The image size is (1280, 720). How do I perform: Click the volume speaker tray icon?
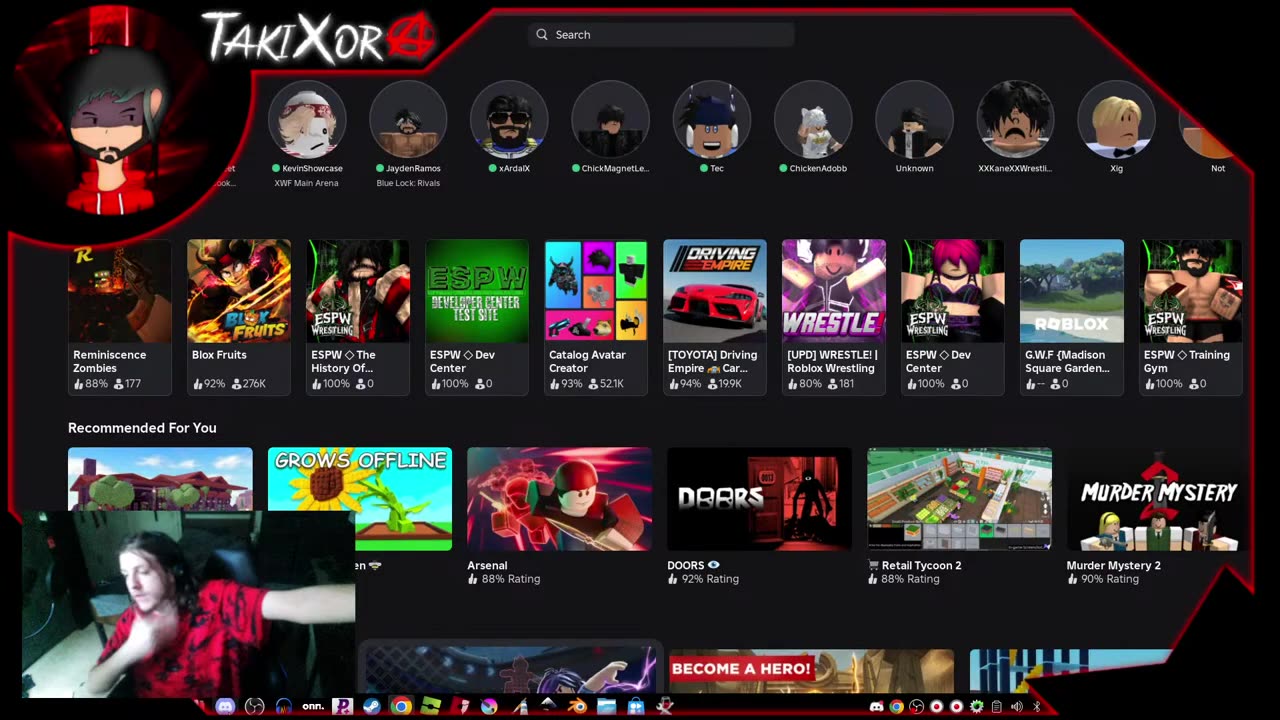click(1017, 707)
